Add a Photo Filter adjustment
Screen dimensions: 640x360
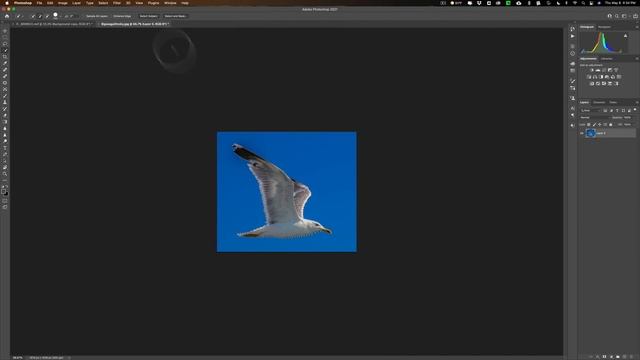(x=607, y=77)
